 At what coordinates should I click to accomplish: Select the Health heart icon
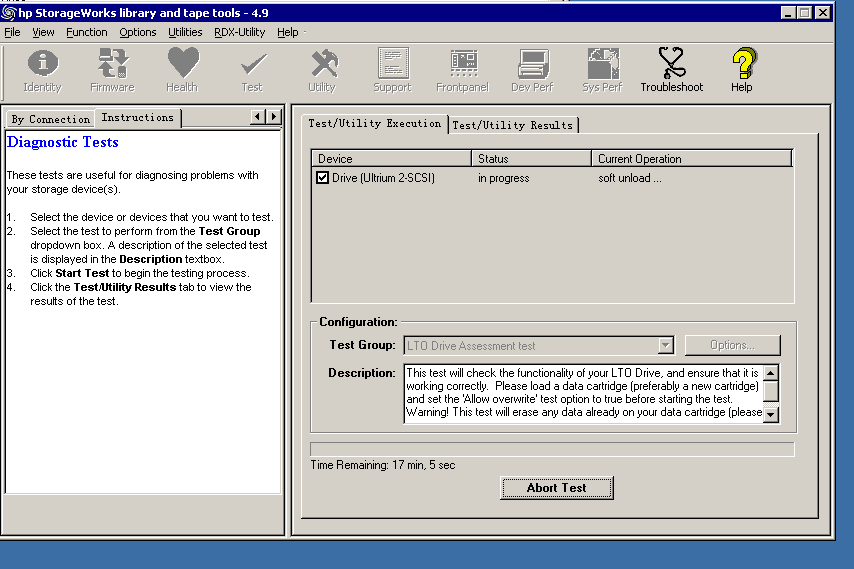coord(182,70)
